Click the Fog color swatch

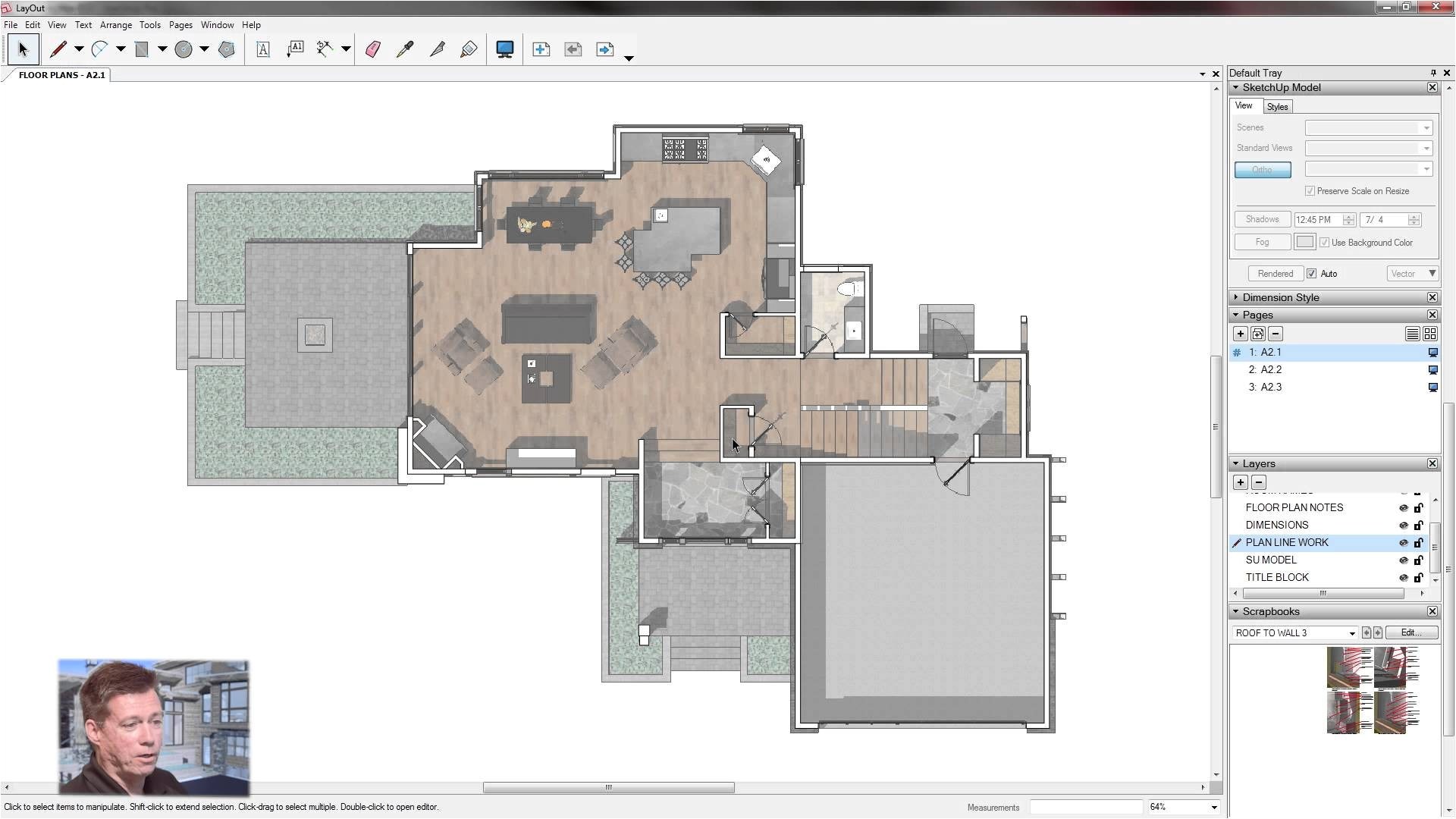(x=1304, y=242)
